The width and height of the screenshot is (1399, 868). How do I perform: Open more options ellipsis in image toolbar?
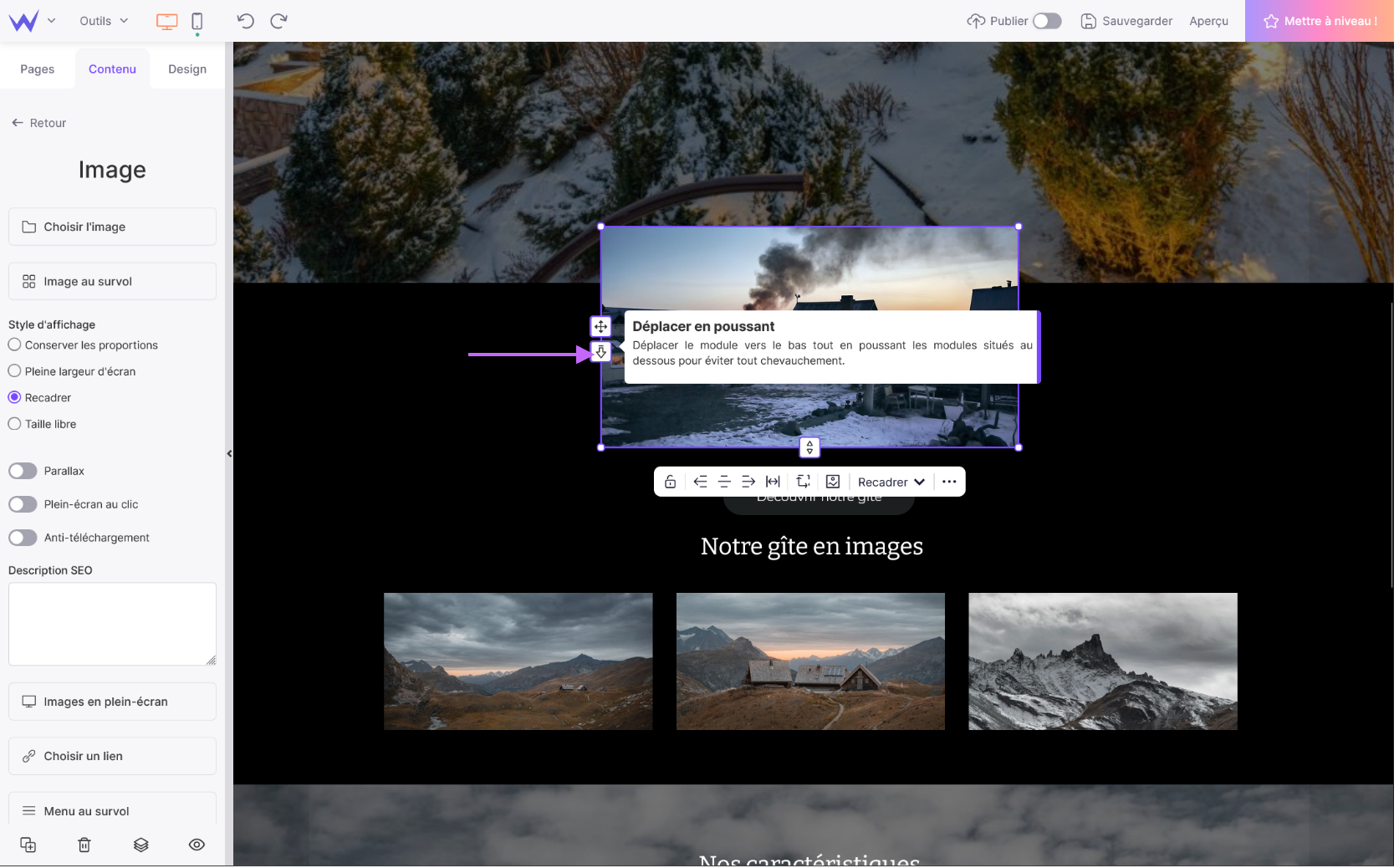click(950, 483)
